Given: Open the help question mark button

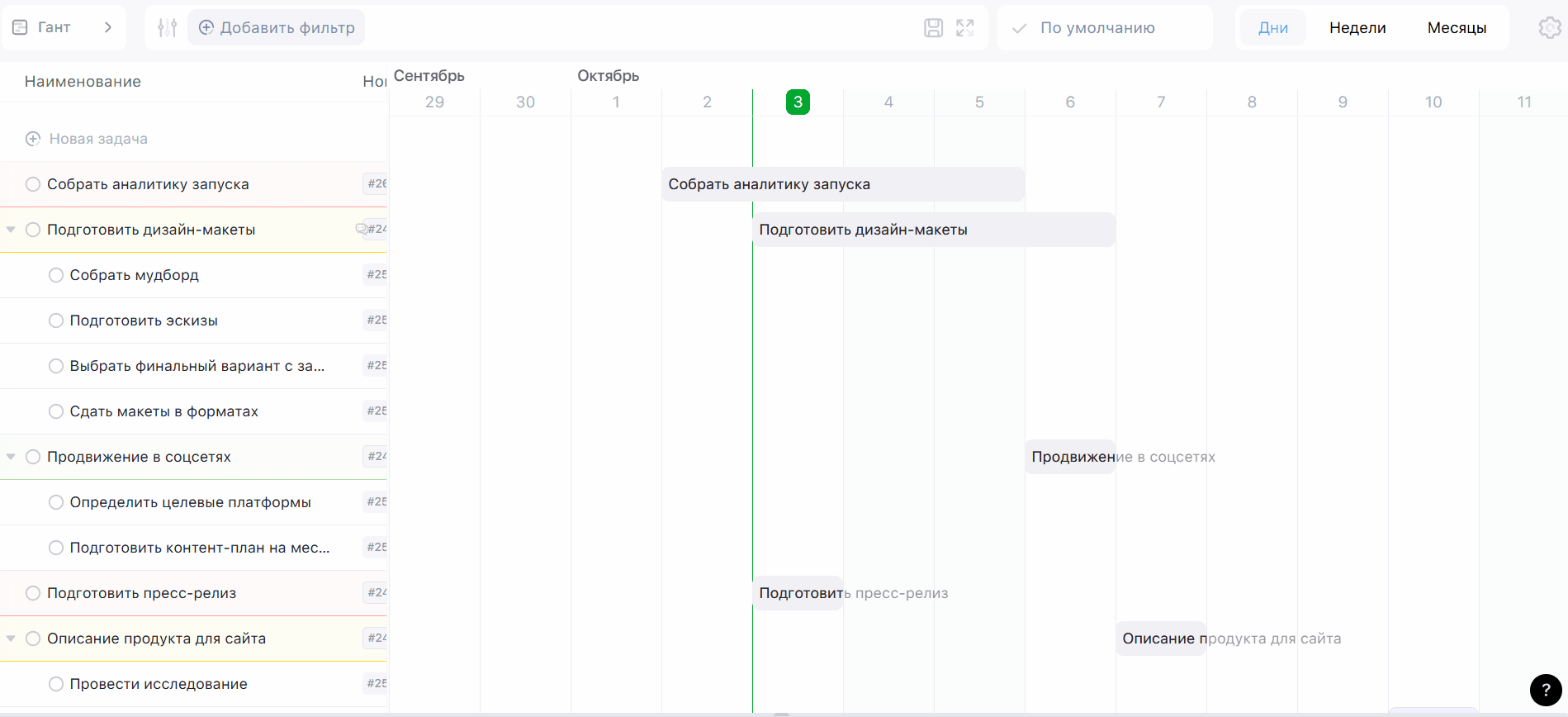Looking at the screenshot, I should click(x=1545, y=691).
